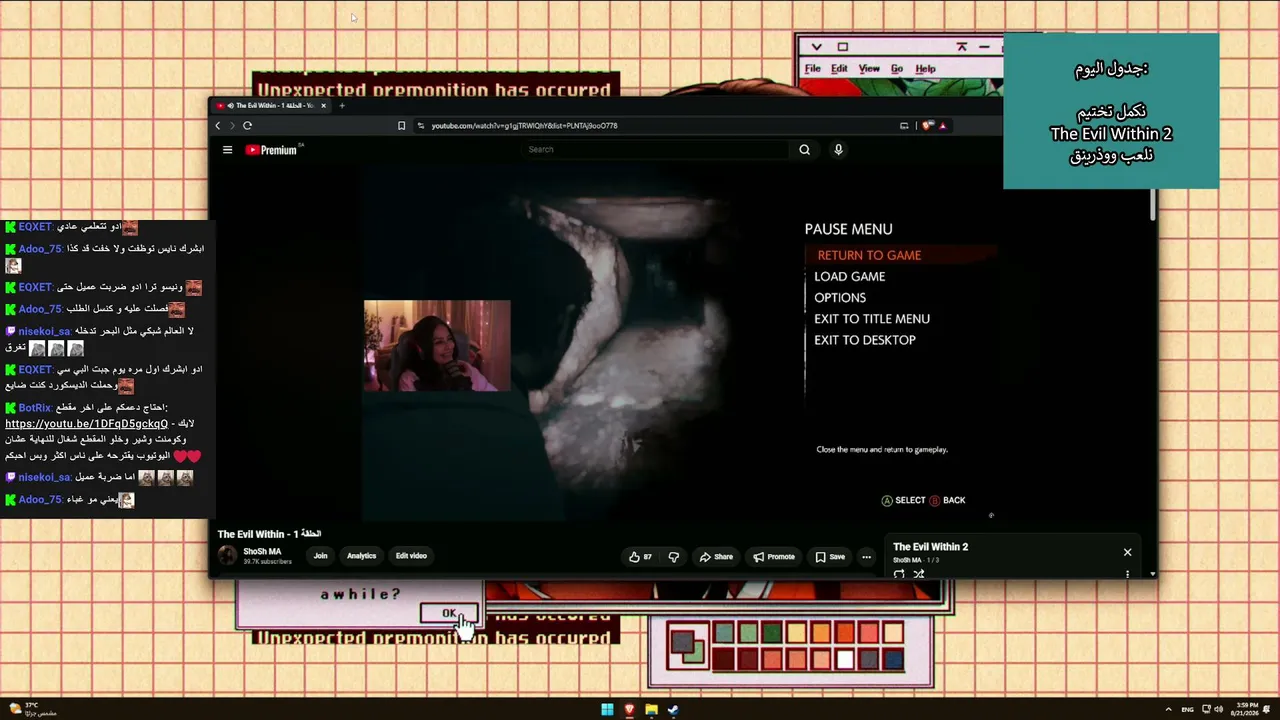The height and width of the screenshot is (720, 1280).
Task: Select Return to Game in pause menu
Action: (x=869, y=255)
